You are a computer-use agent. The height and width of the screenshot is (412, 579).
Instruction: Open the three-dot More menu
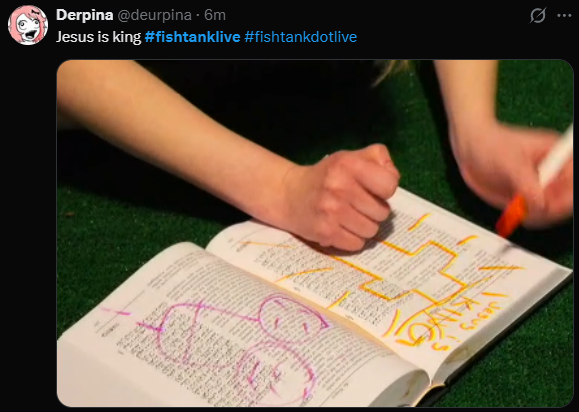[x=564, y=16]
